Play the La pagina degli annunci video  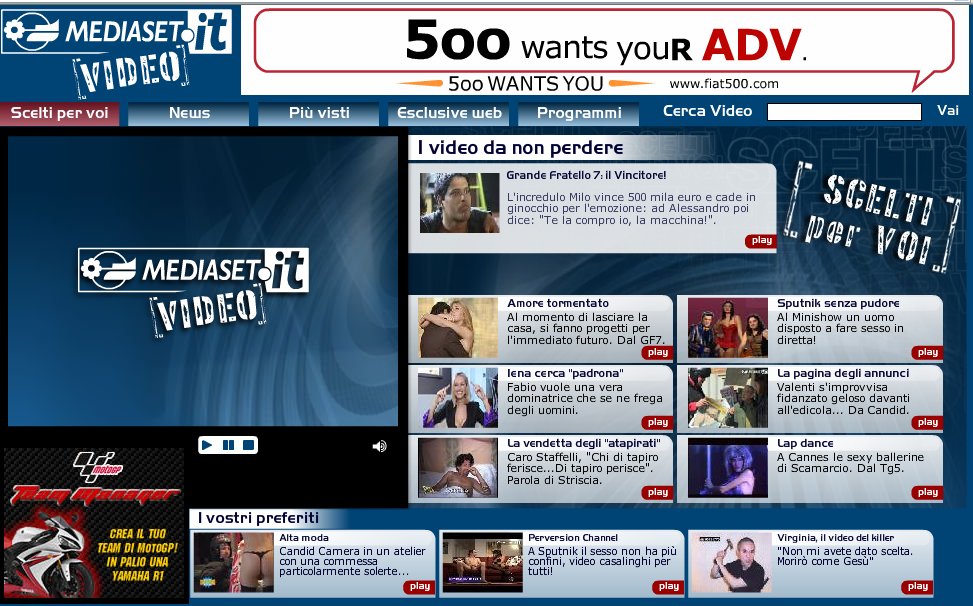point(927,422)
